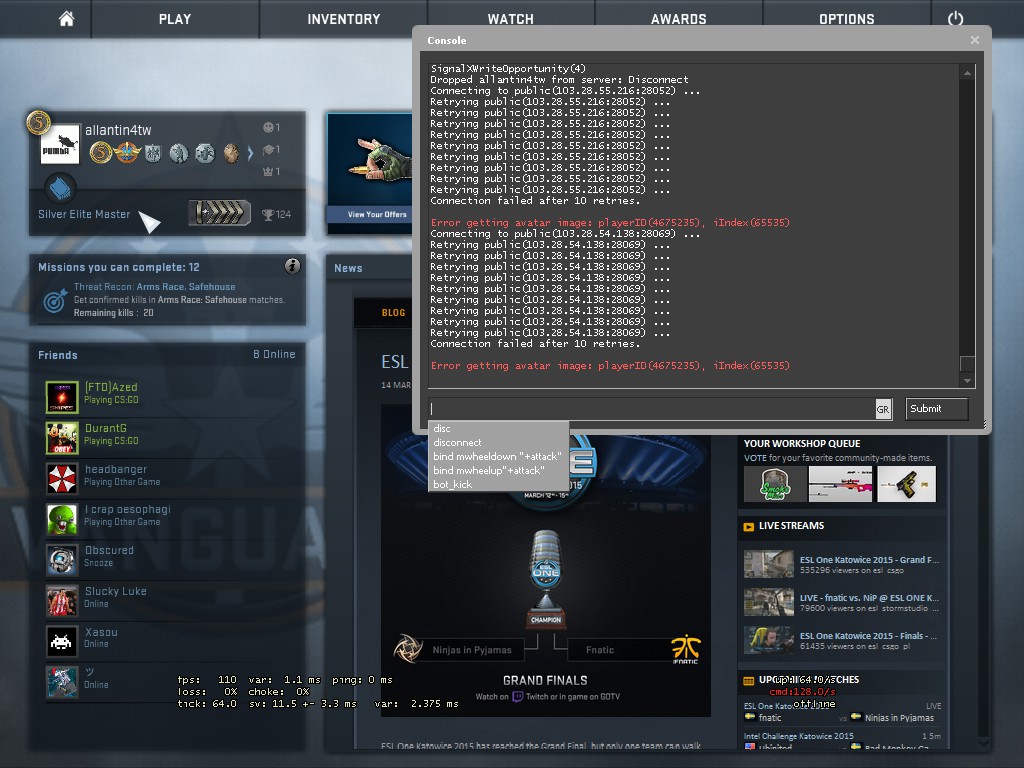Viewport: 1024px width, 768px height.
Task: Select friend Obscured
Action: 167,558
